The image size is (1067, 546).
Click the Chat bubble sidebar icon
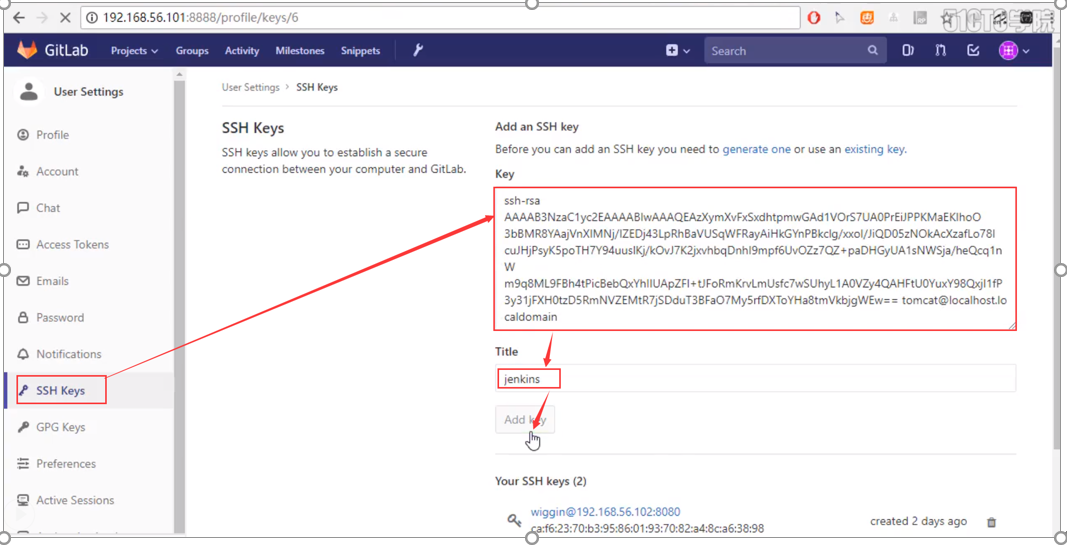[23, 208]
